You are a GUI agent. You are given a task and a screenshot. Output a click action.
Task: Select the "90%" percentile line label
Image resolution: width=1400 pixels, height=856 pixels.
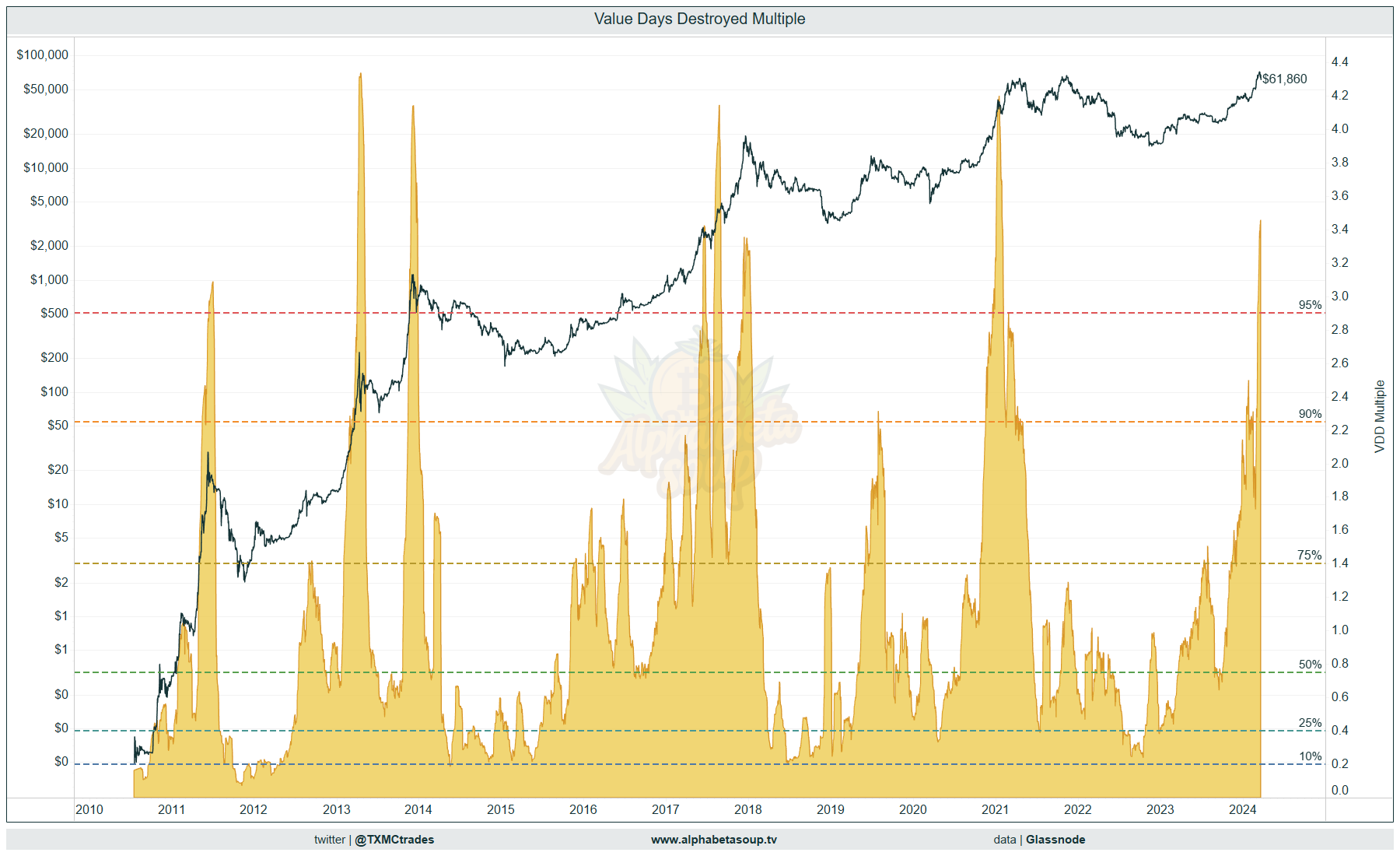pos(1310,414)
